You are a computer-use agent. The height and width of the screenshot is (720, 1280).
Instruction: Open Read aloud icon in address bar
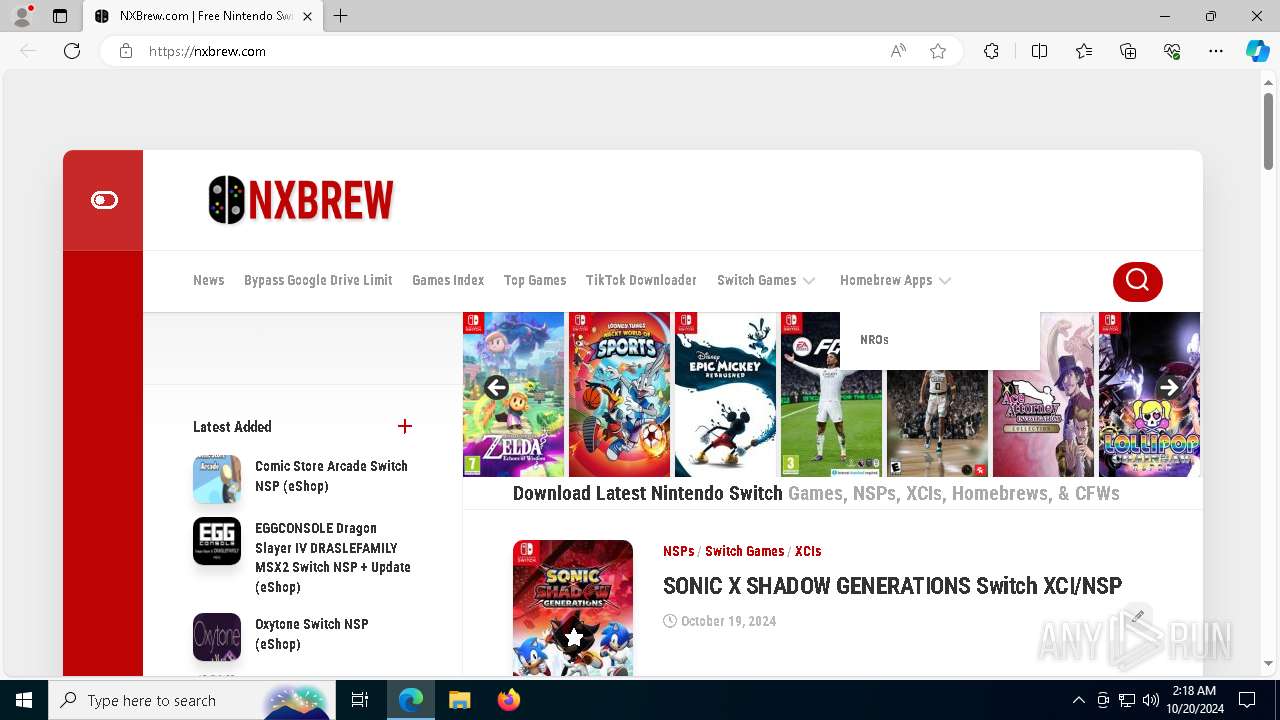(x=898, y=51)
